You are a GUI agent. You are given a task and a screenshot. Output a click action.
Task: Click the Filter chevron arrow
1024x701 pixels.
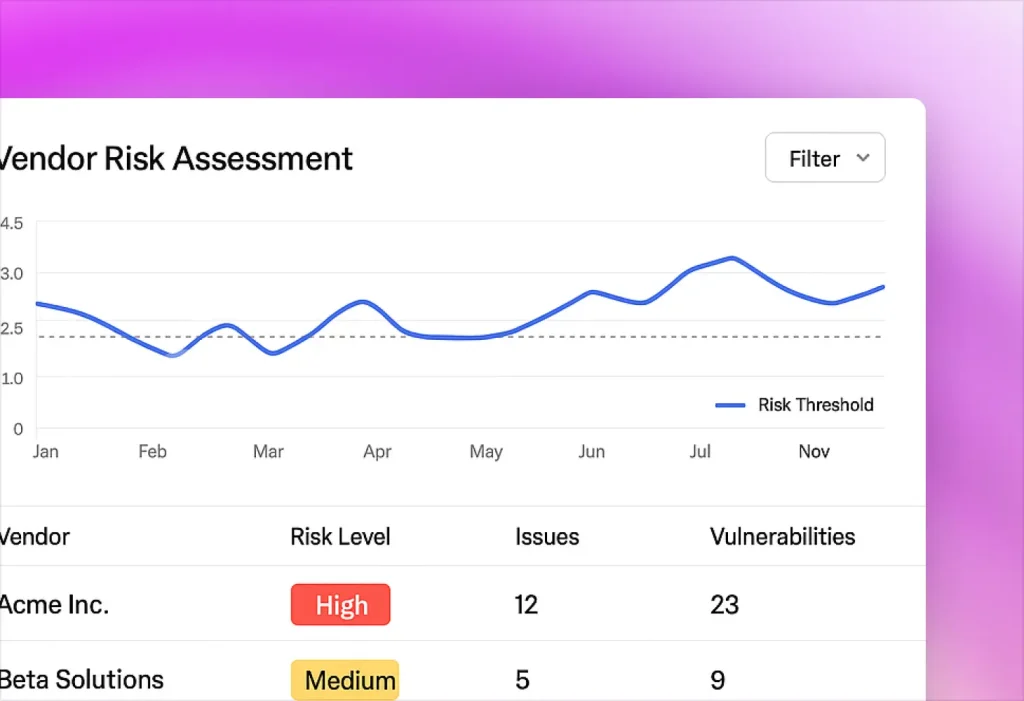[864, 158]
